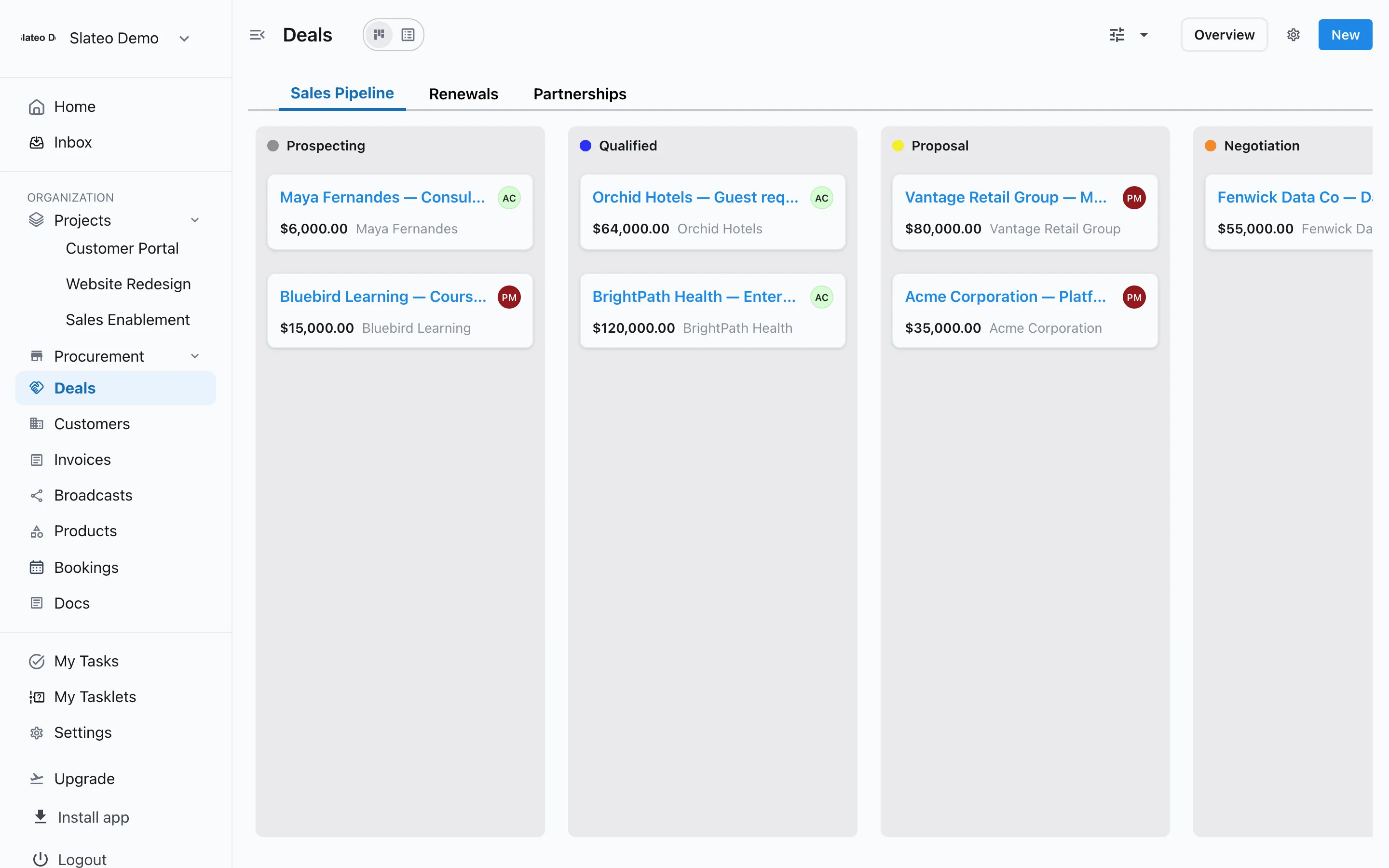Select Deals in the sidebar

tap(115, 388)
